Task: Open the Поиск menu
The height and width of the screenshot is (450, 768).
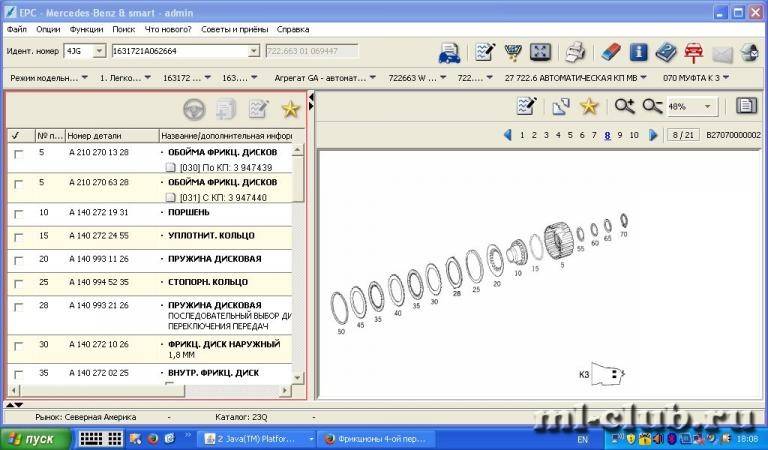Action: click(123, 29)
